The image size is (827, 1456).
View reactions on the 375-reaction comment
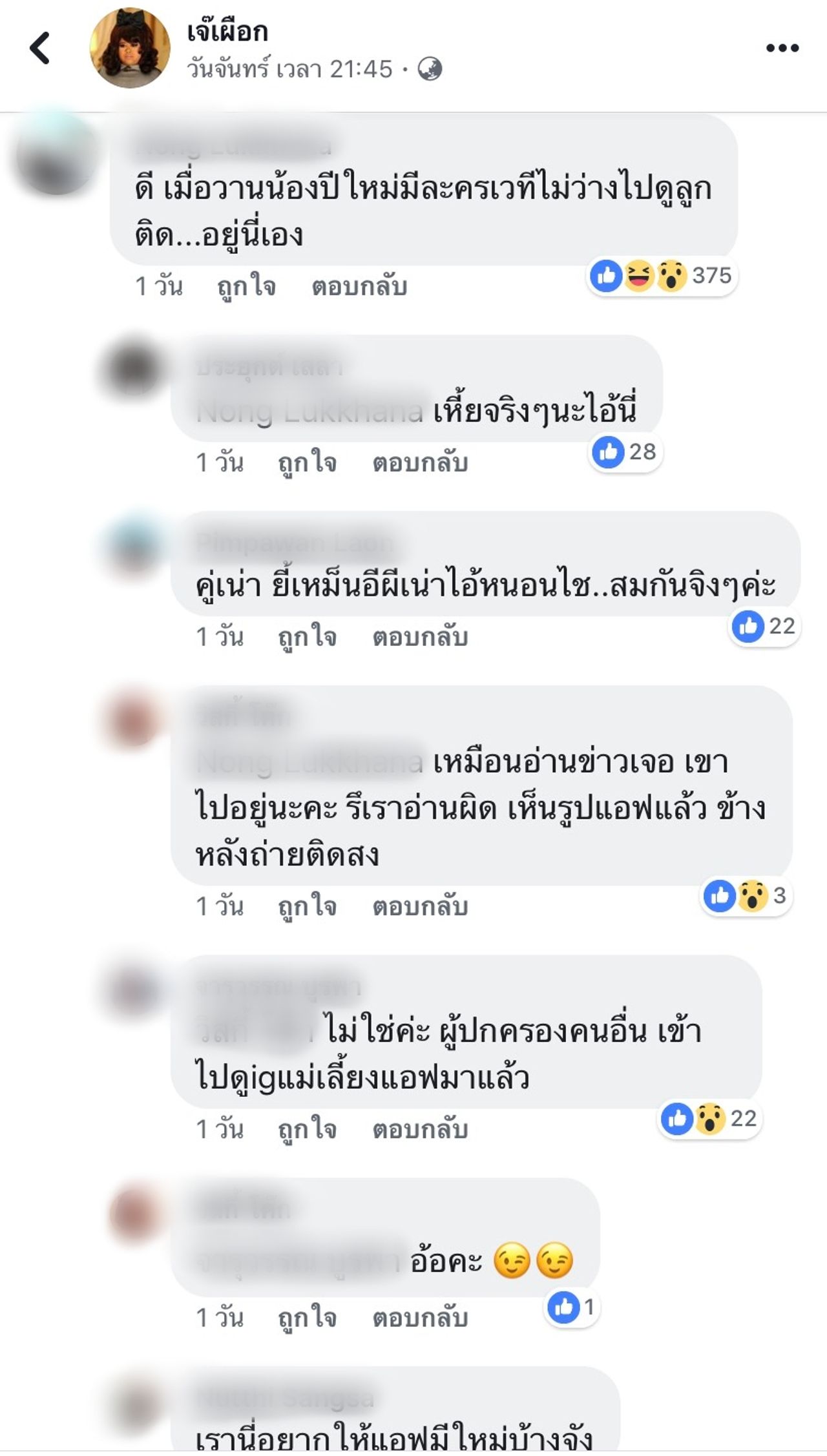point(662,276)
